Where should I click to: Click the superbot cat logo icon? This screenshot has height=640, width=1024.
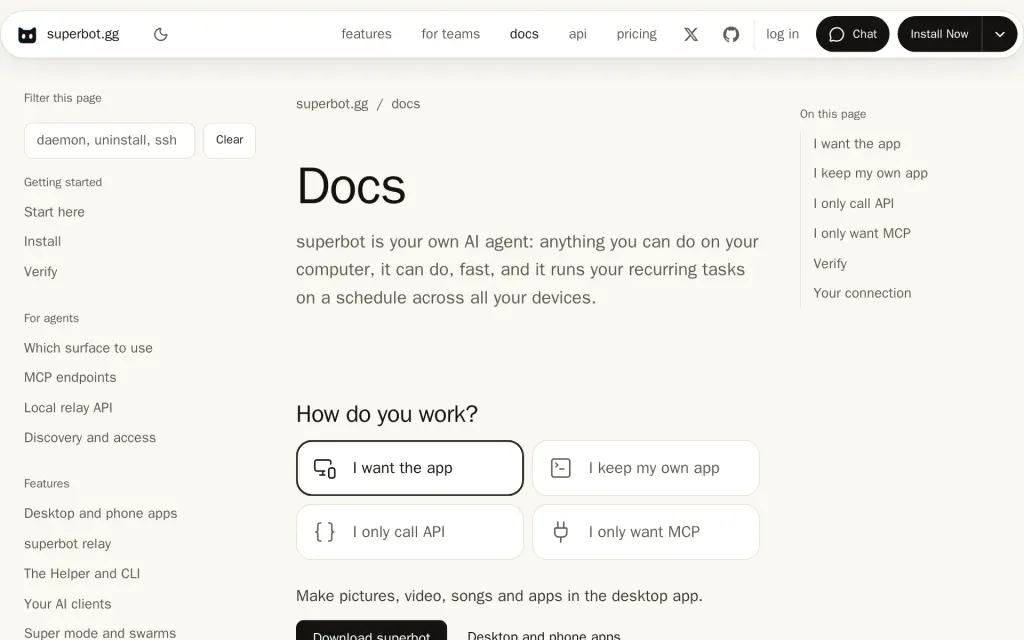pyautogui.click(x=27, y=35)
